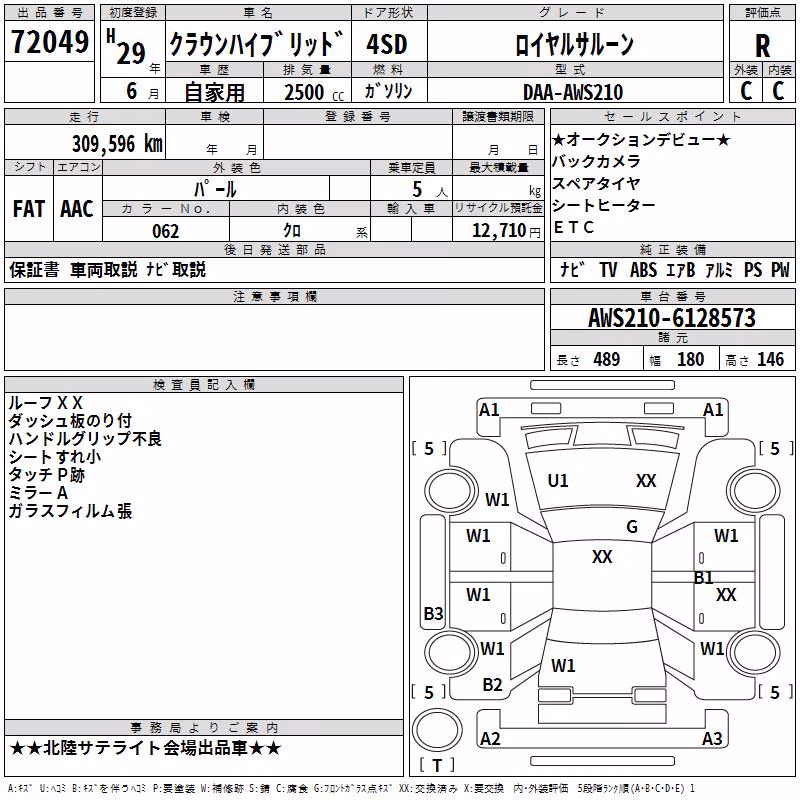Select the G mark on the windshield
The image size is (800, 800).
[x=632, y=527]
